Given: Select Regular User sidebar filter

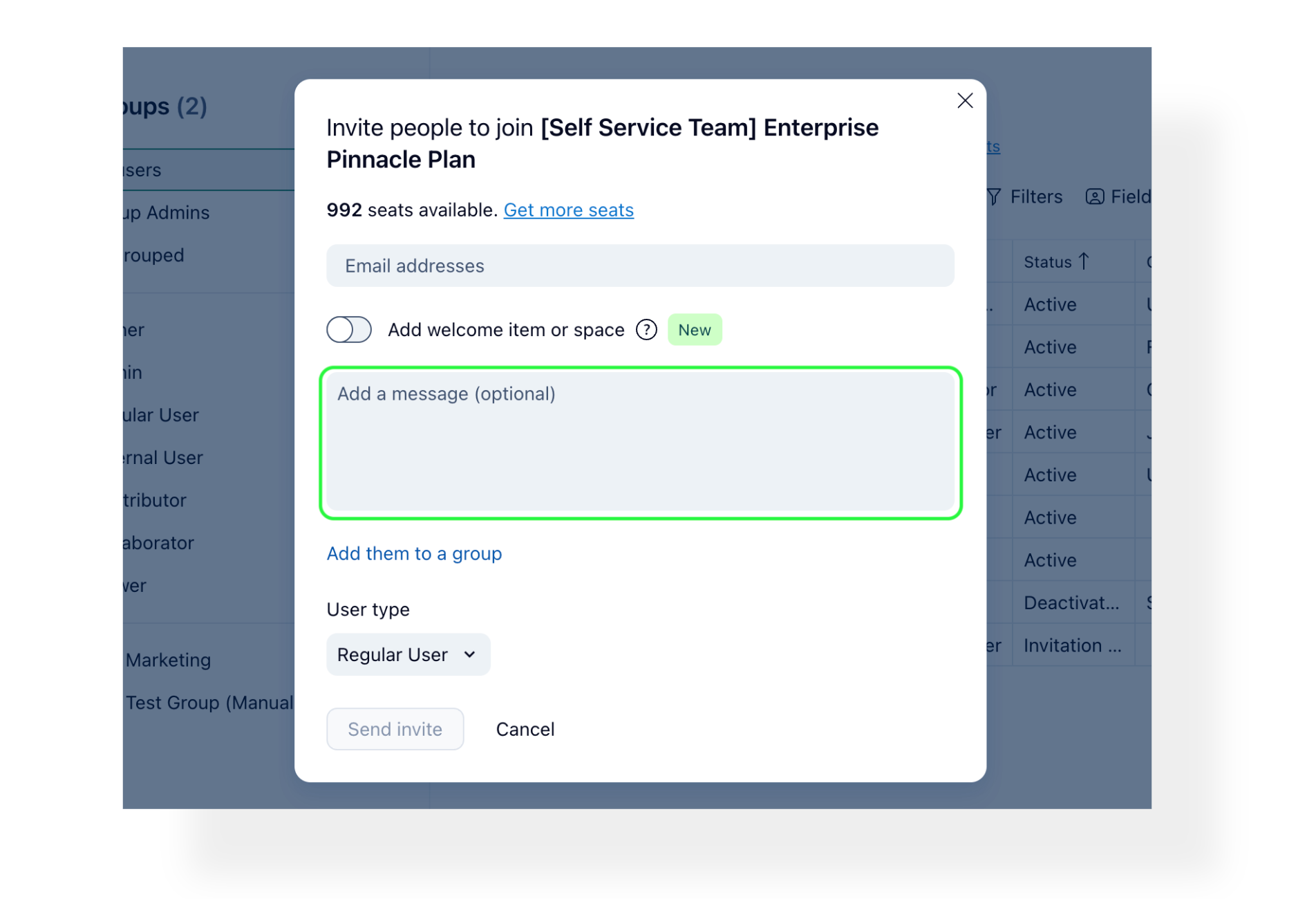Looking at the screenshot, I should pos(161,415).
